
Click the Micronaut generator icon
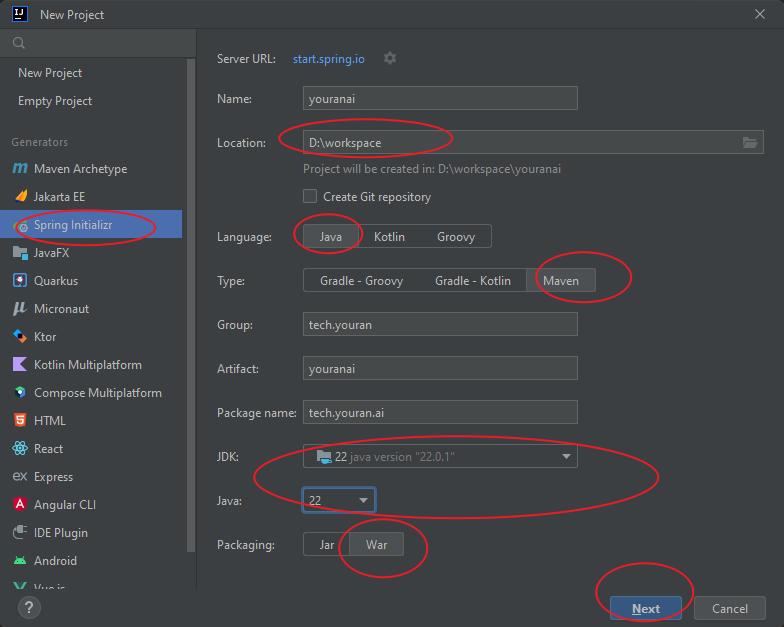[20, 308]
